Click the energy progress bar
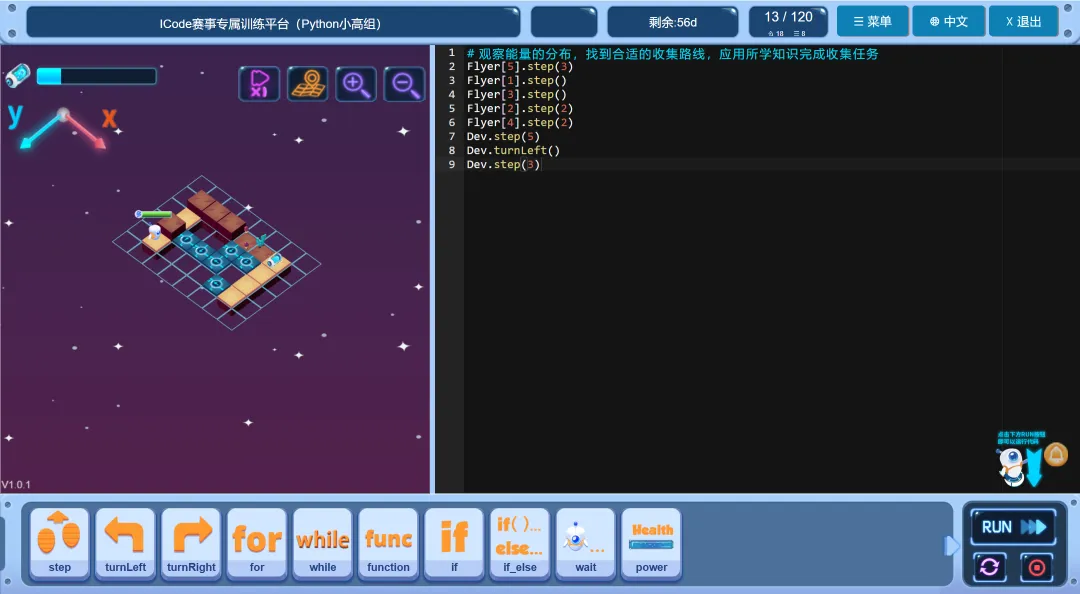 [96, 76]
